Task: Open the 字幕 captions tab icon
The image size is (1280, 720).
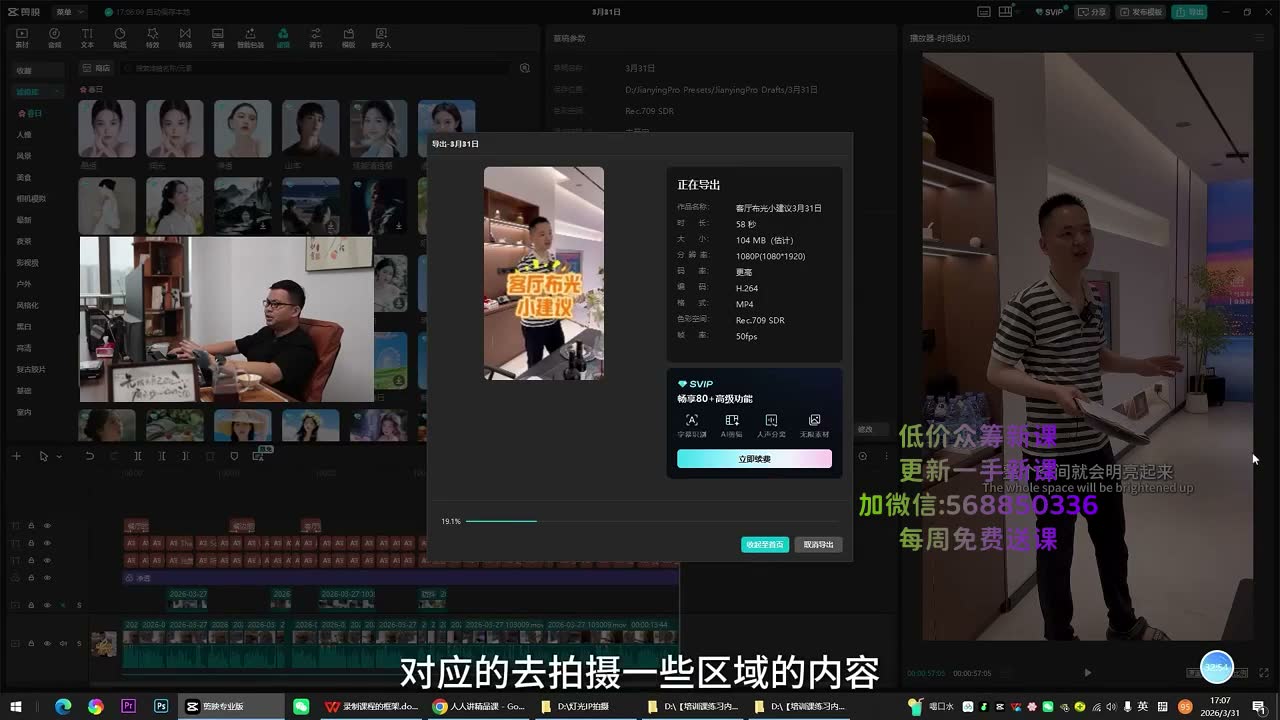Action: click(218, 38)
